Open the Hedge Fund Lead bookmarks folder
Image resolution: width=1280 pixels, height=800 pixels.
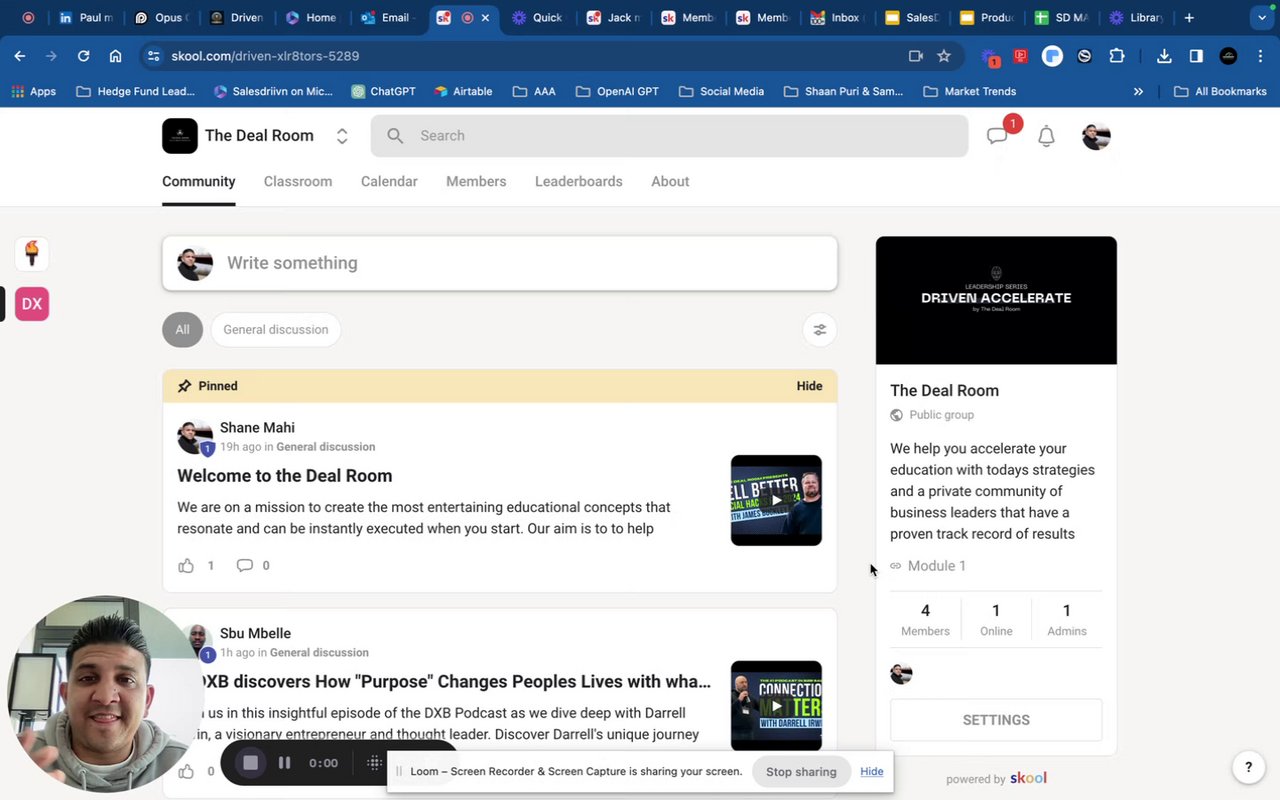tap(135, 91)
